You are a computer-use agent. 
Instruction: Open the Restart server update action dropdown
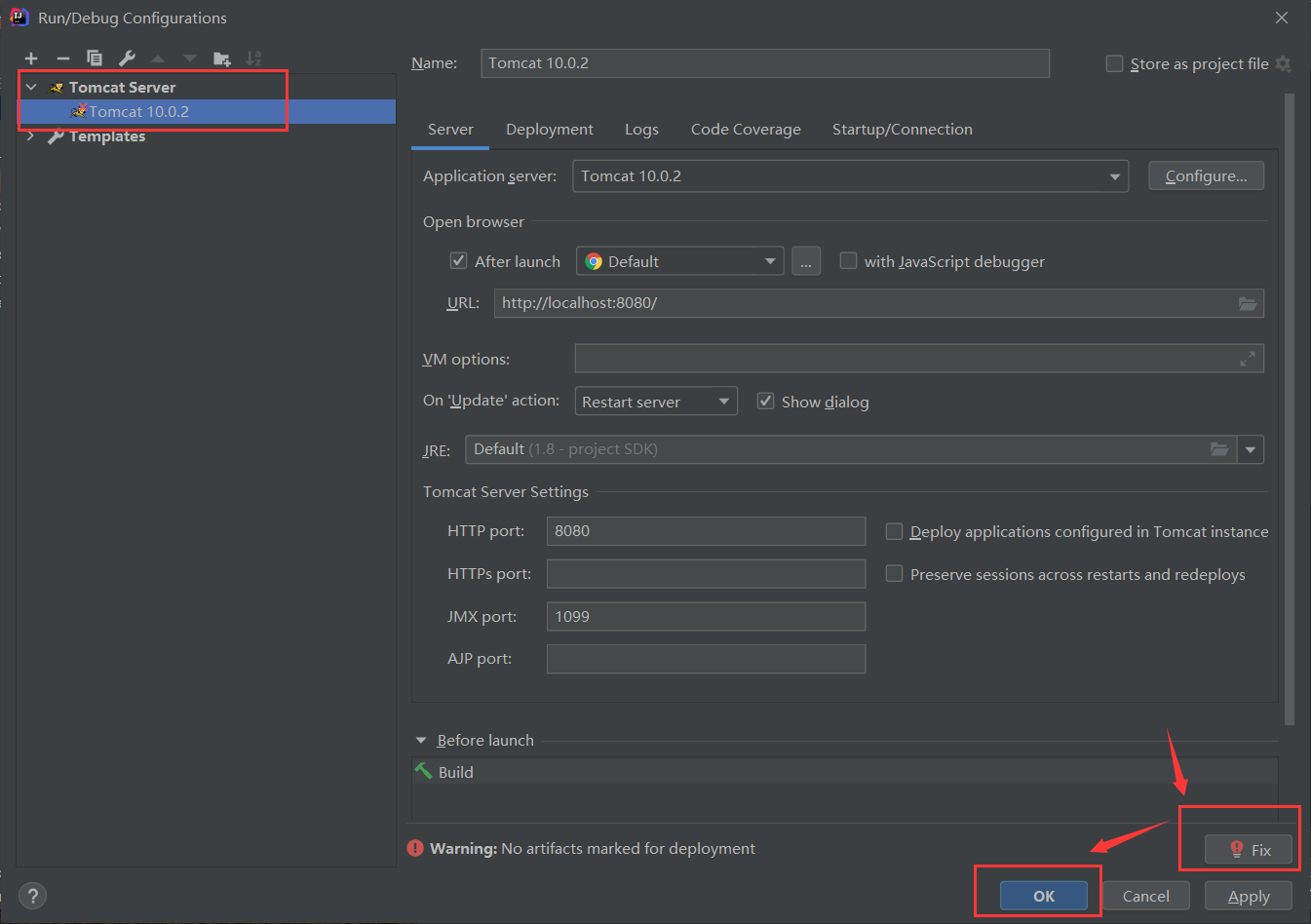(656, 402)
